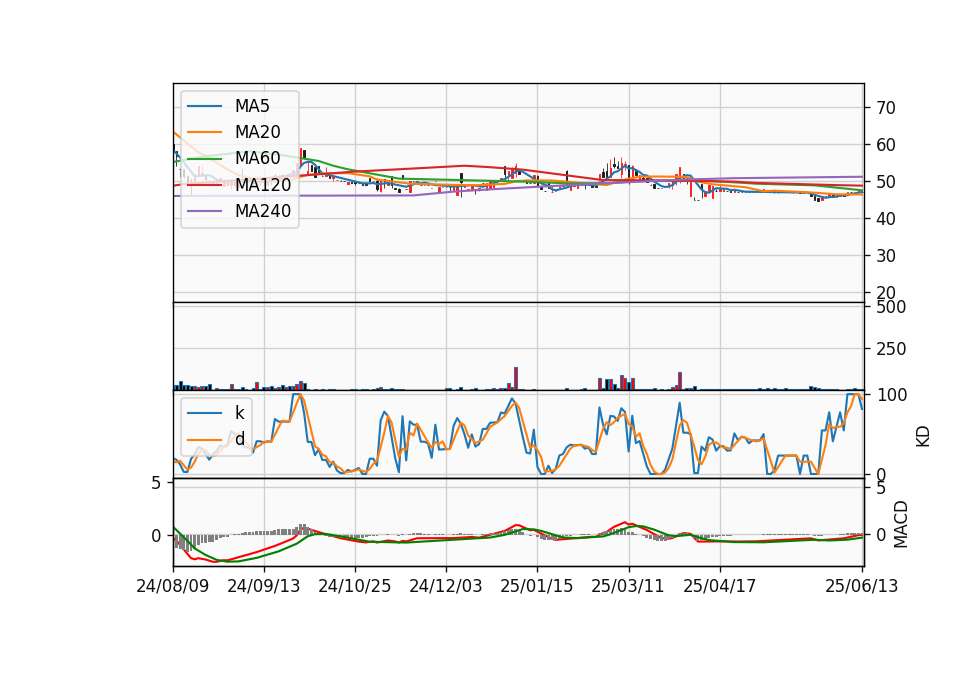The height and width of the screenshot is (690, 960).
Task: Click the 24/08/09 date axis label
Action: (x=173, y=586)
